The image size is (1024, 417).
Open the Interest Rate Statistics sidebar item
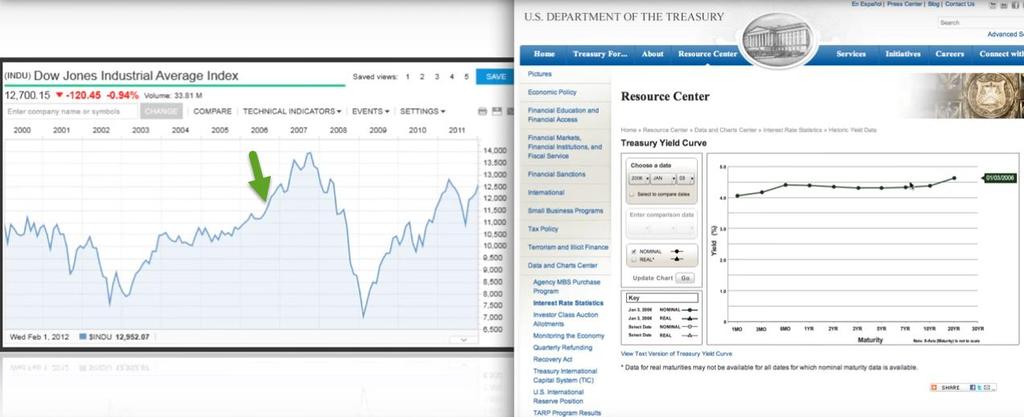click(x=568, y=303)
